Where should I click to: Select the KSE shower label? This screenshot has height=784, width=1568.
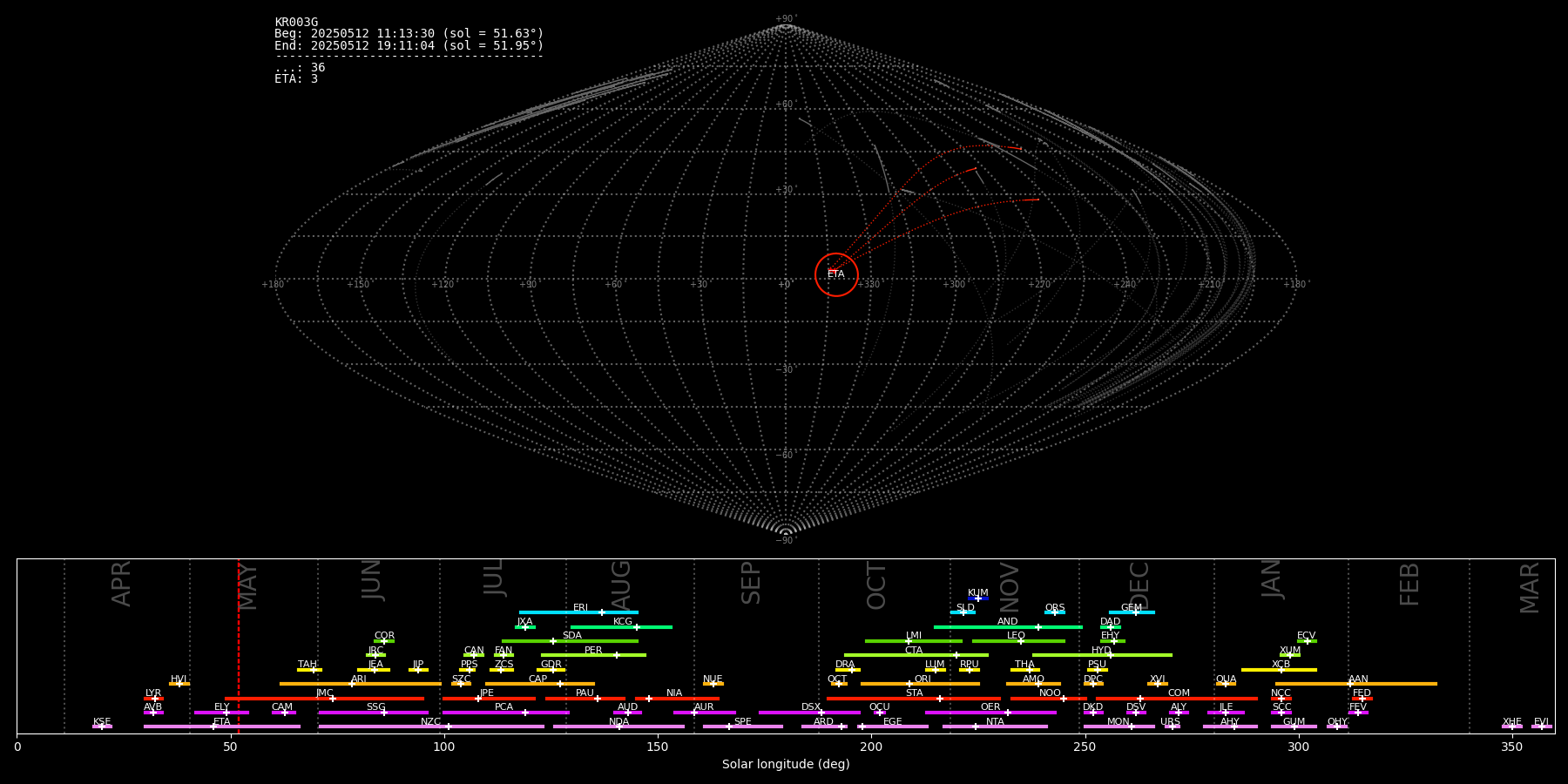pyautogui.click(x=102, y=722)
